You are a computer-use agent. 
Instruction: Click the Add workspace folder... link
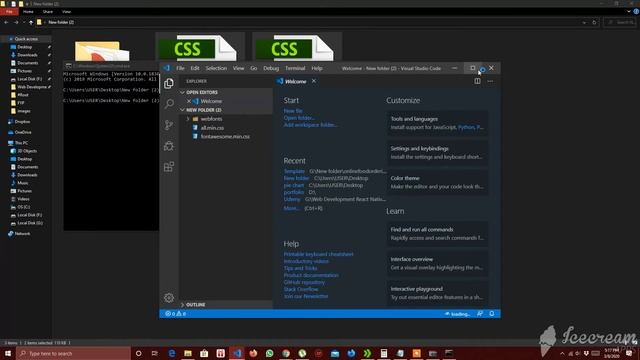(310, 125)
